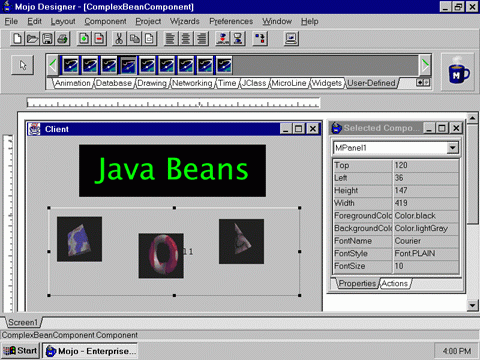The width and height of the screenshot is (480, 360).
Task: Click the Windows Start button
Action: pyautogui.click(x=20, y=351)
